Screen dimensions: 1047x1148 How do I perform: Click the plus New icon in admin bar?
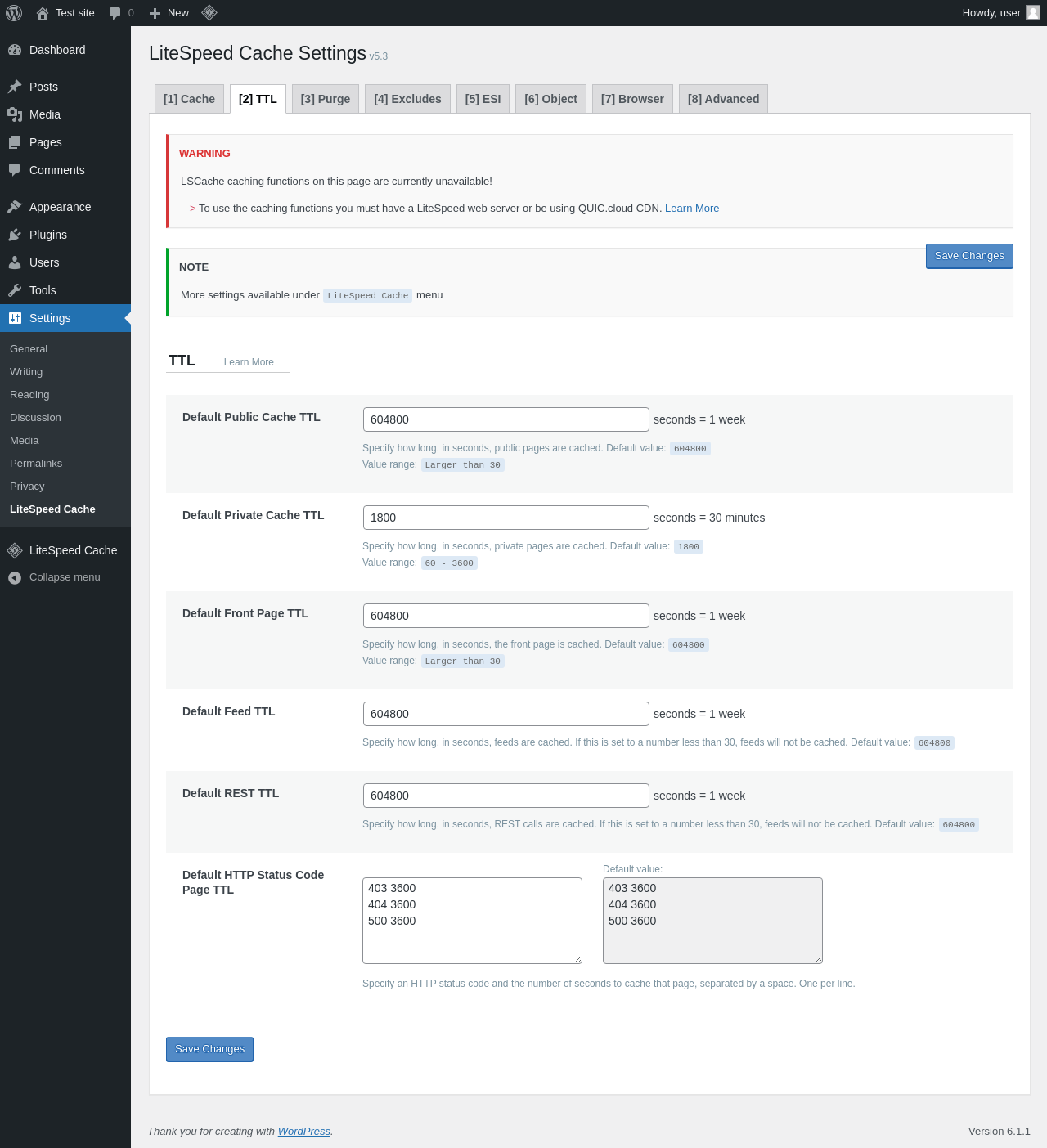tap(155, 13)
